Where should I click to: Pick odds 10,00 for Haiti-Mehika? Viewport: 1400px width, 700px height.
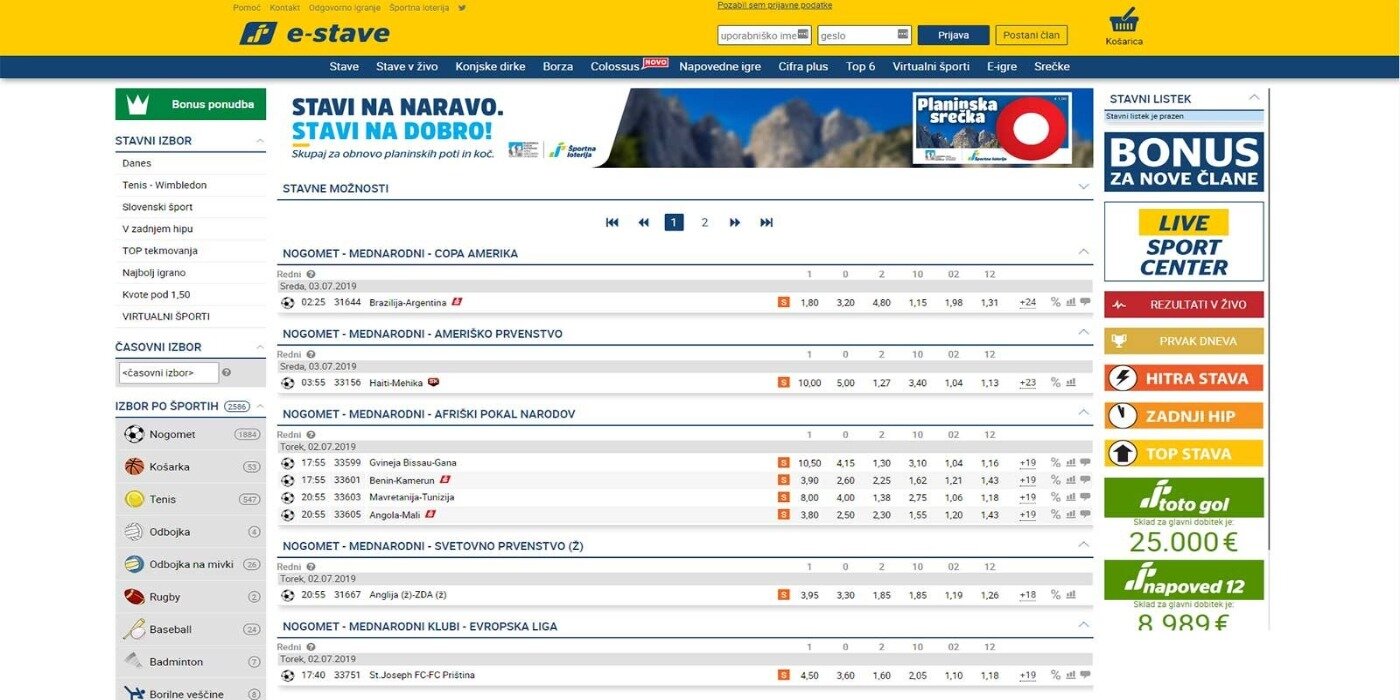(x=810, y=382)
